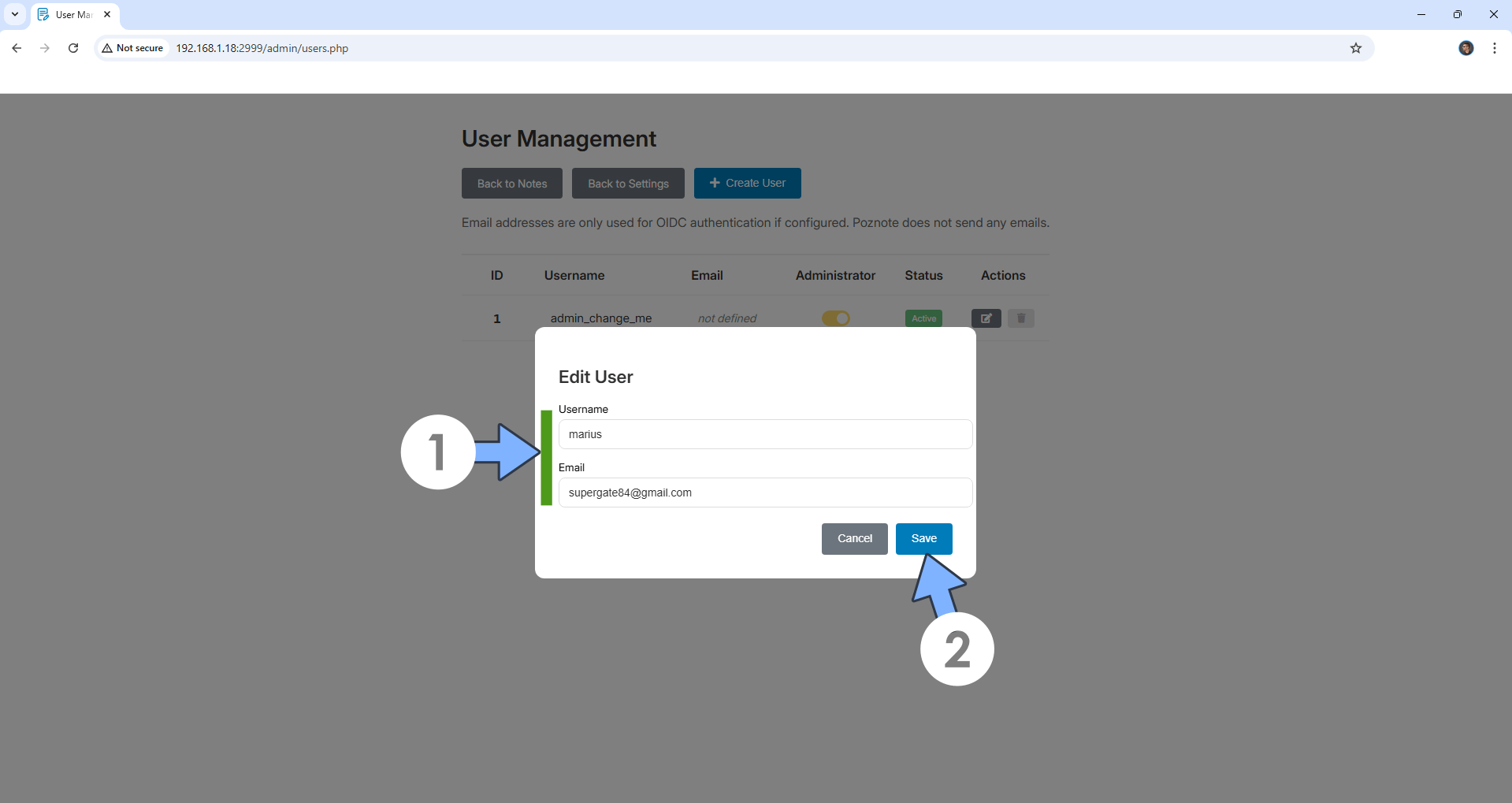Click the Active status badge
Image resolution: width=1512 pixels, height=803 pixels.
tap(923, 318)
